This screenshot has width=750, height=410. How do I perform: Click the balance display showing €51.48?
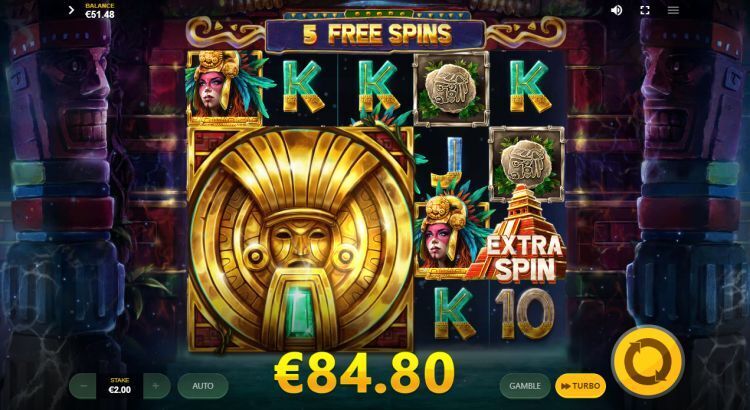point(99,11)
